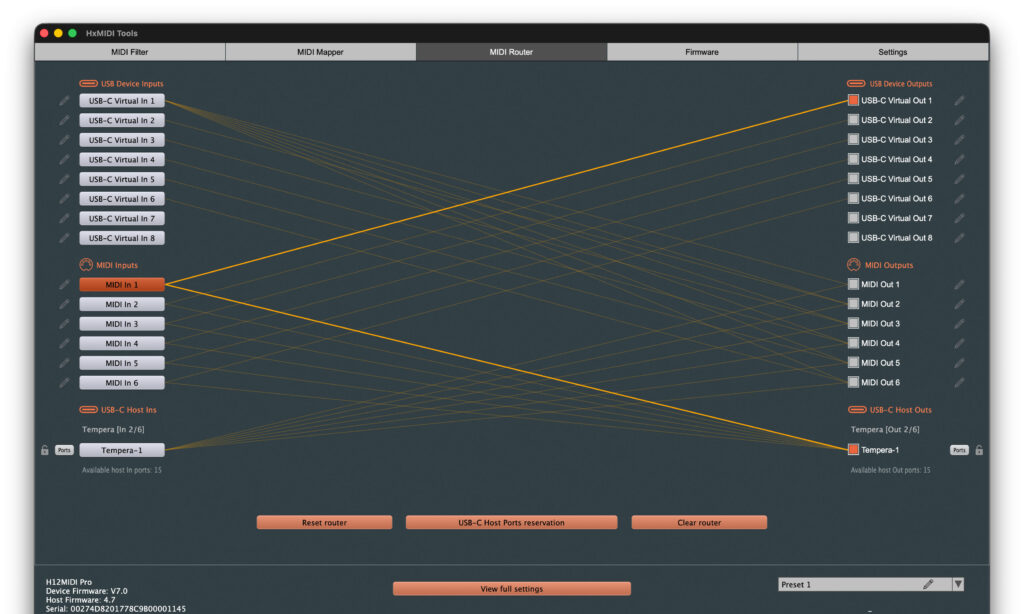
Task: Click lock icon next to Tempera-1 host in
Action: pyautogui.click(x=44, y=450)
